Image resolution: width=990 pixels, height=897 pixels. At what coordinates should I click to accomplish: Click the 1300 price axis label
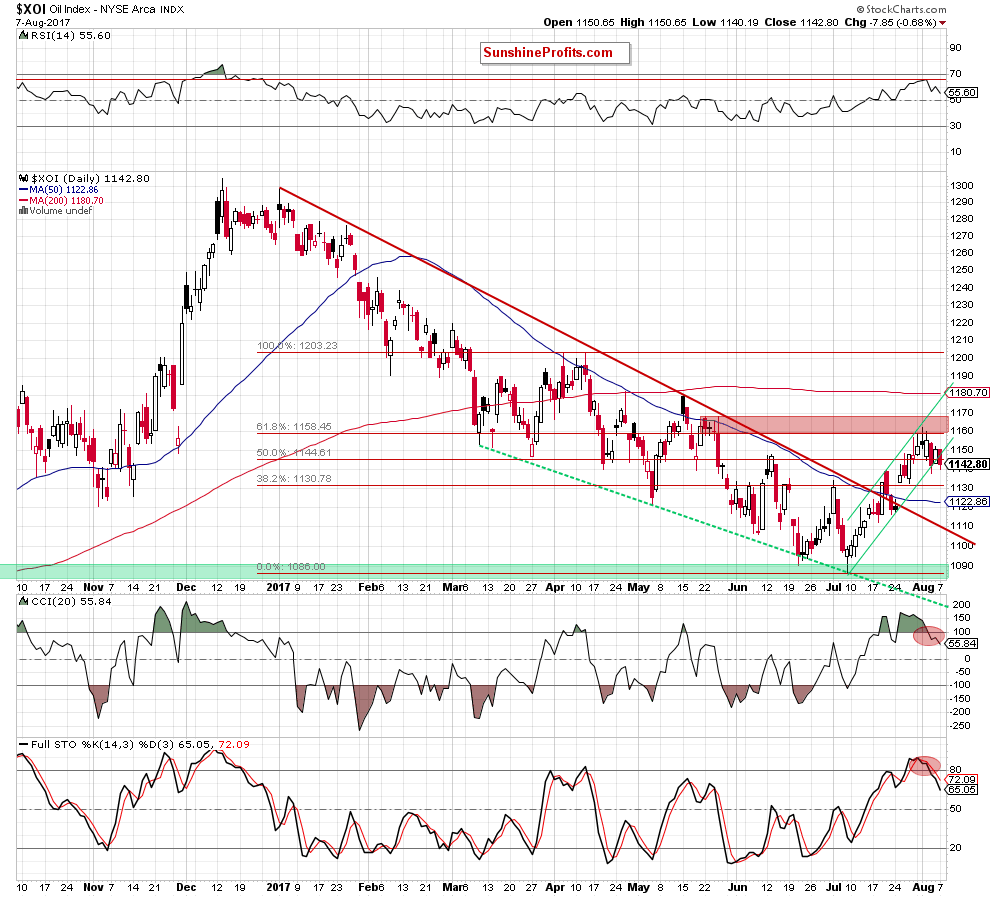click(x=961, y=186)
